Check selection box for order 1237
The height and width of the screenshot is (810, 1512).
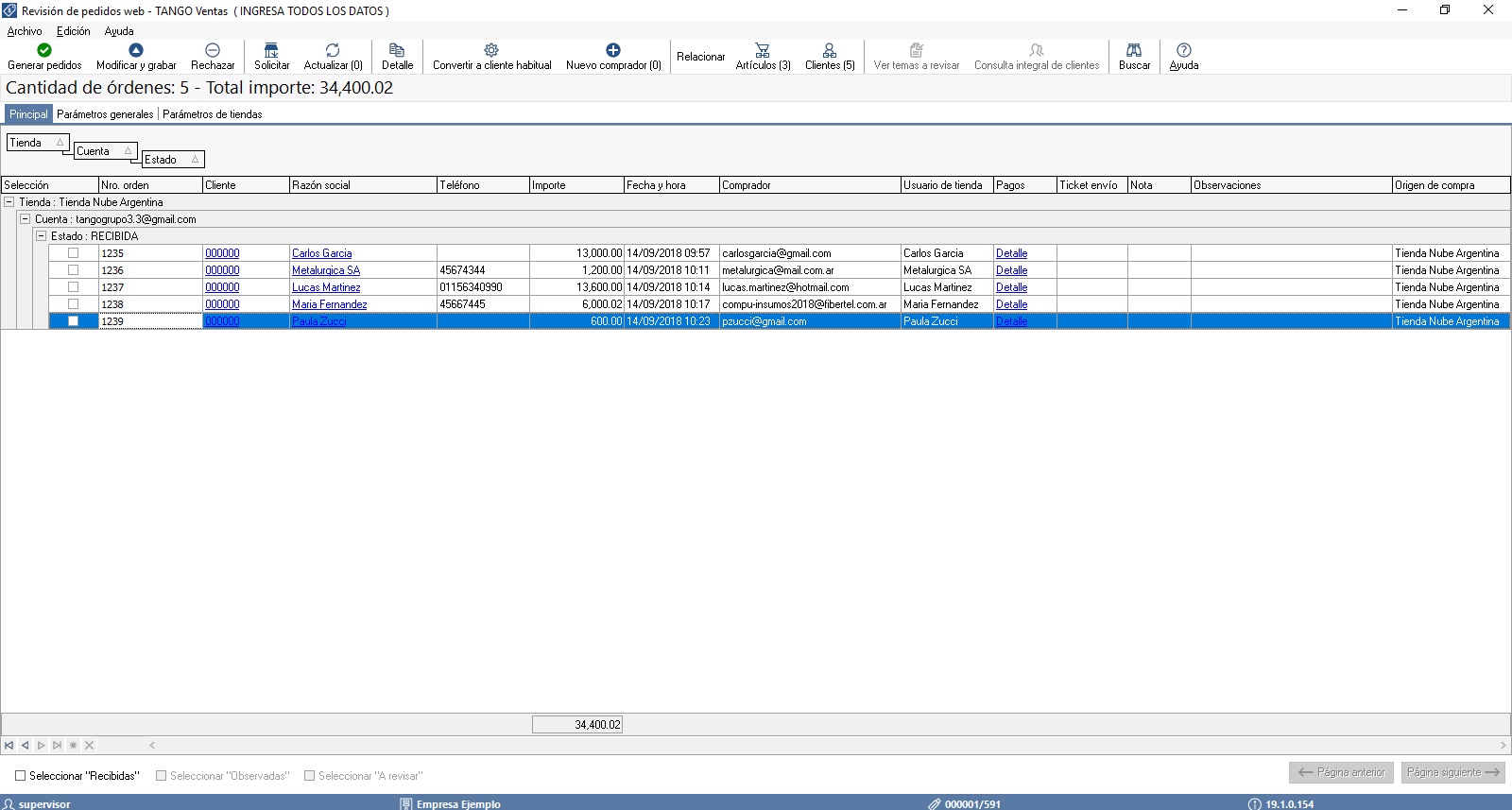click(73, 287)
